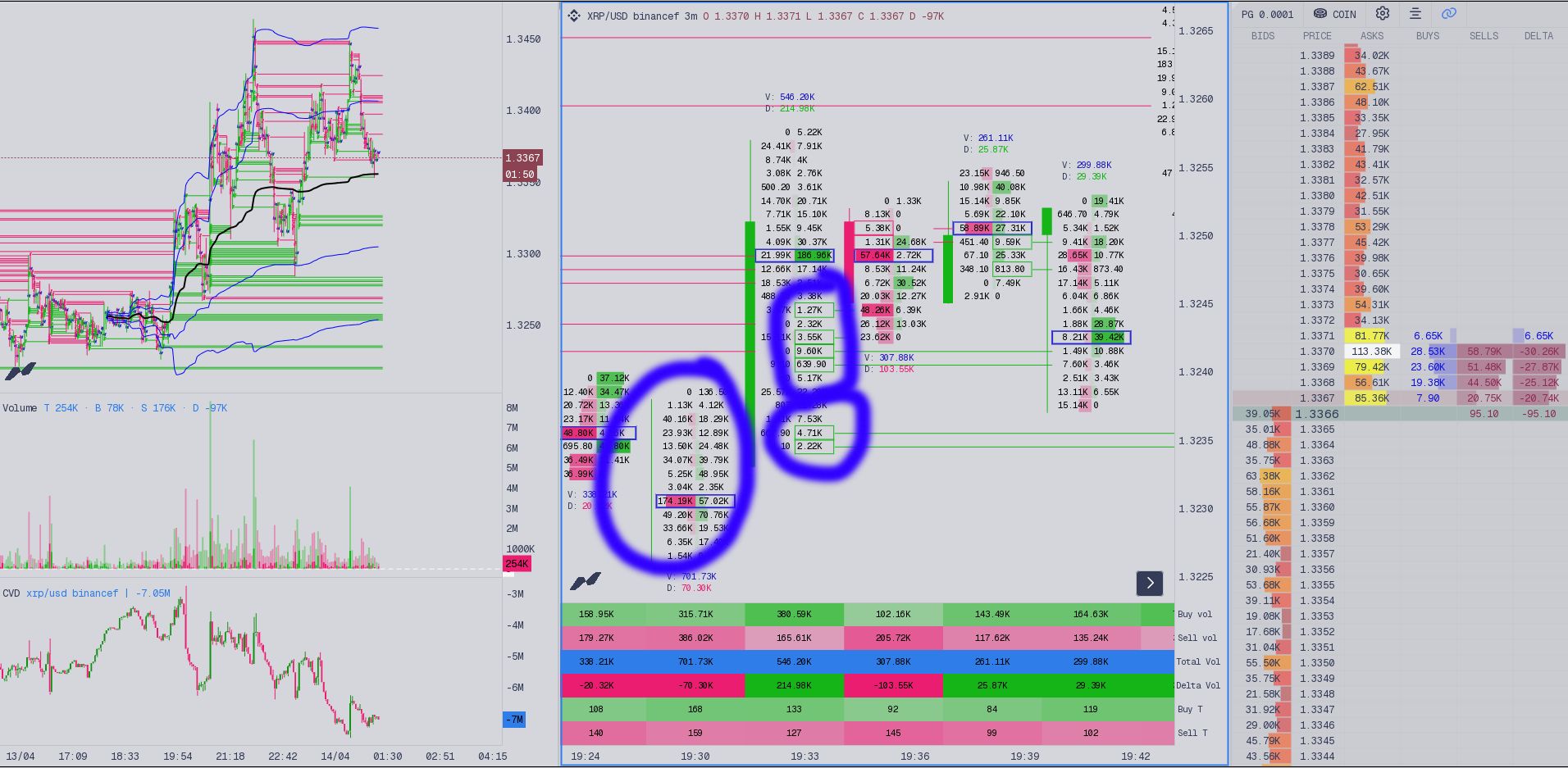Viewport: 1568px width, 768px height.
Task: Open the PG 0.0001 price grouping dropdown
Action: pyautogui.click(x=1267, y=14)
